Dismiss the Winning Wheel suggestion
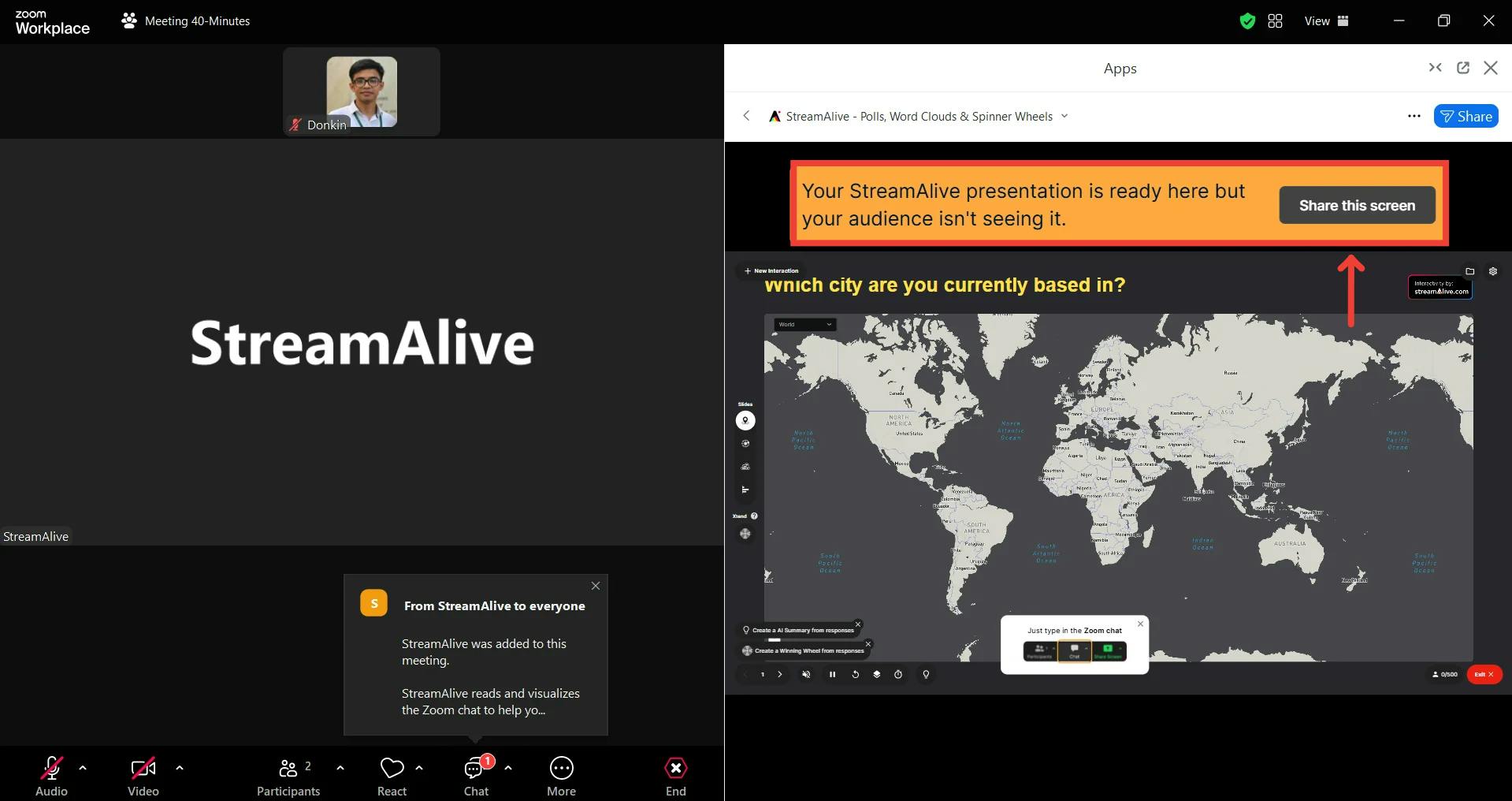Viewport: 1512px width, 801px height. 869,644
